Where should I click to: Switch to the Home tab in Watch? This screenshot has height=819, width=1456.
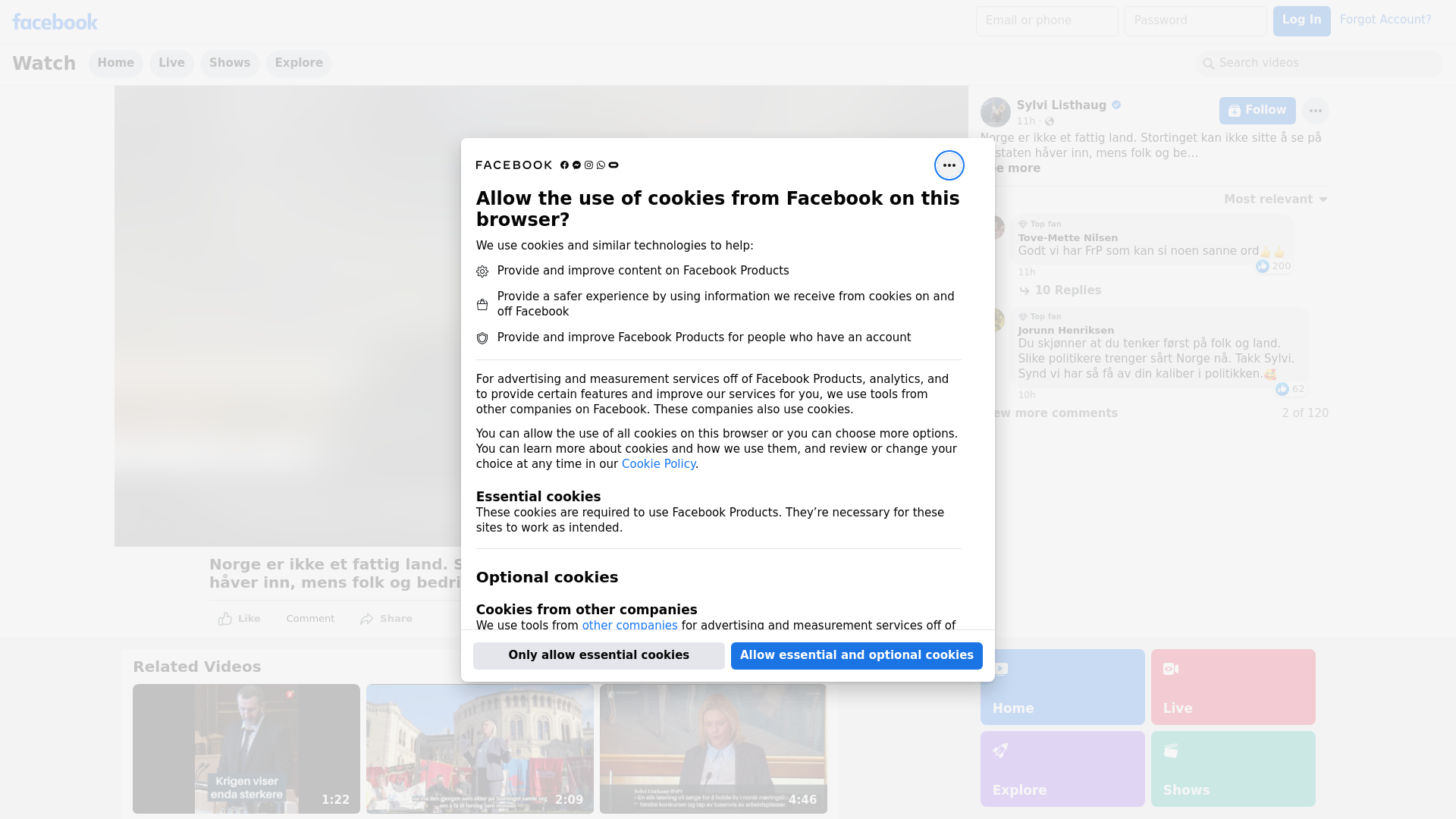[115, 64]
